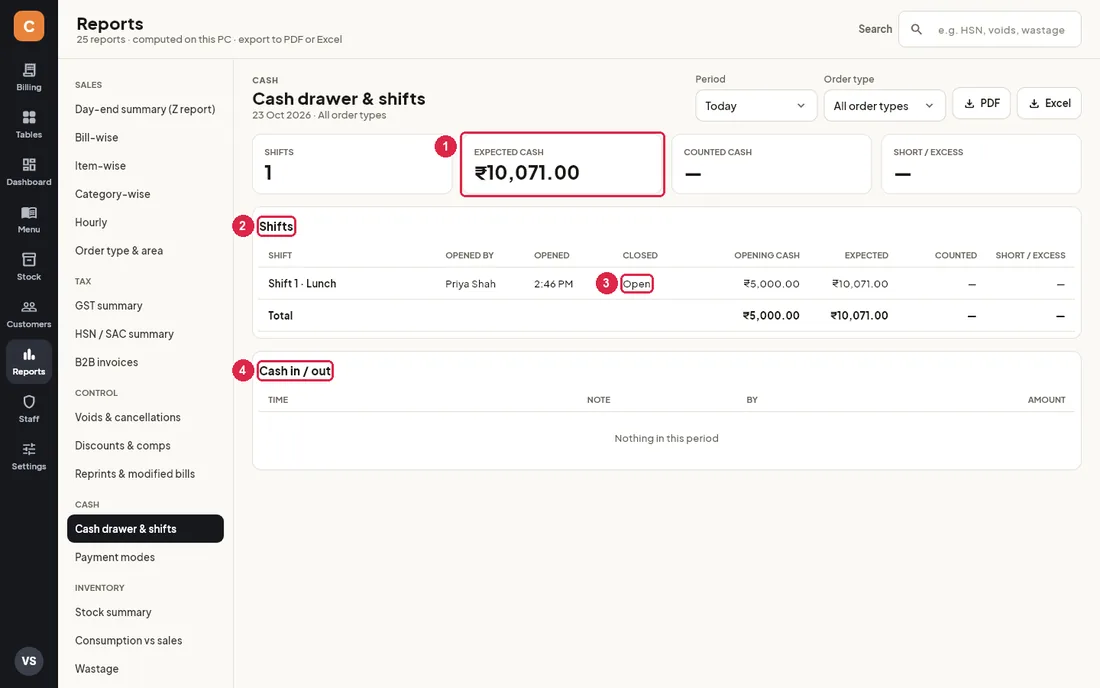This screenshot has width=1100, height=688.
Task: Click the Counted Cash summary card
Action: (772, 164)
